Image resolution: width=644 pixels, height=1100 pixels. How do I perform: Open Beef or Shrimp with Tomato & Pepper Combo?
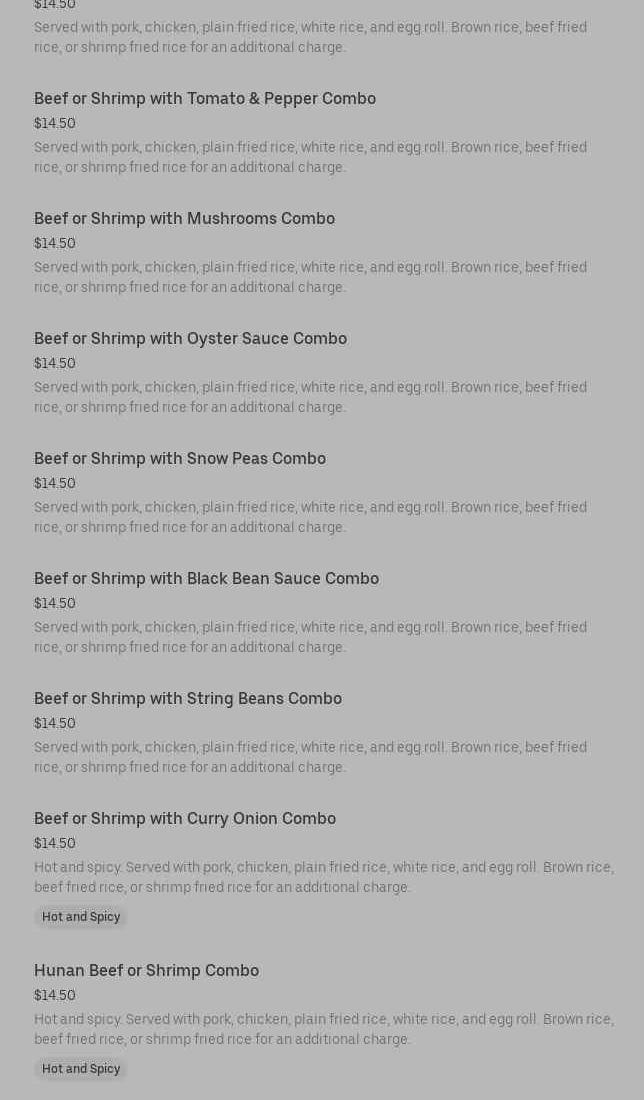tap(205, 99)
